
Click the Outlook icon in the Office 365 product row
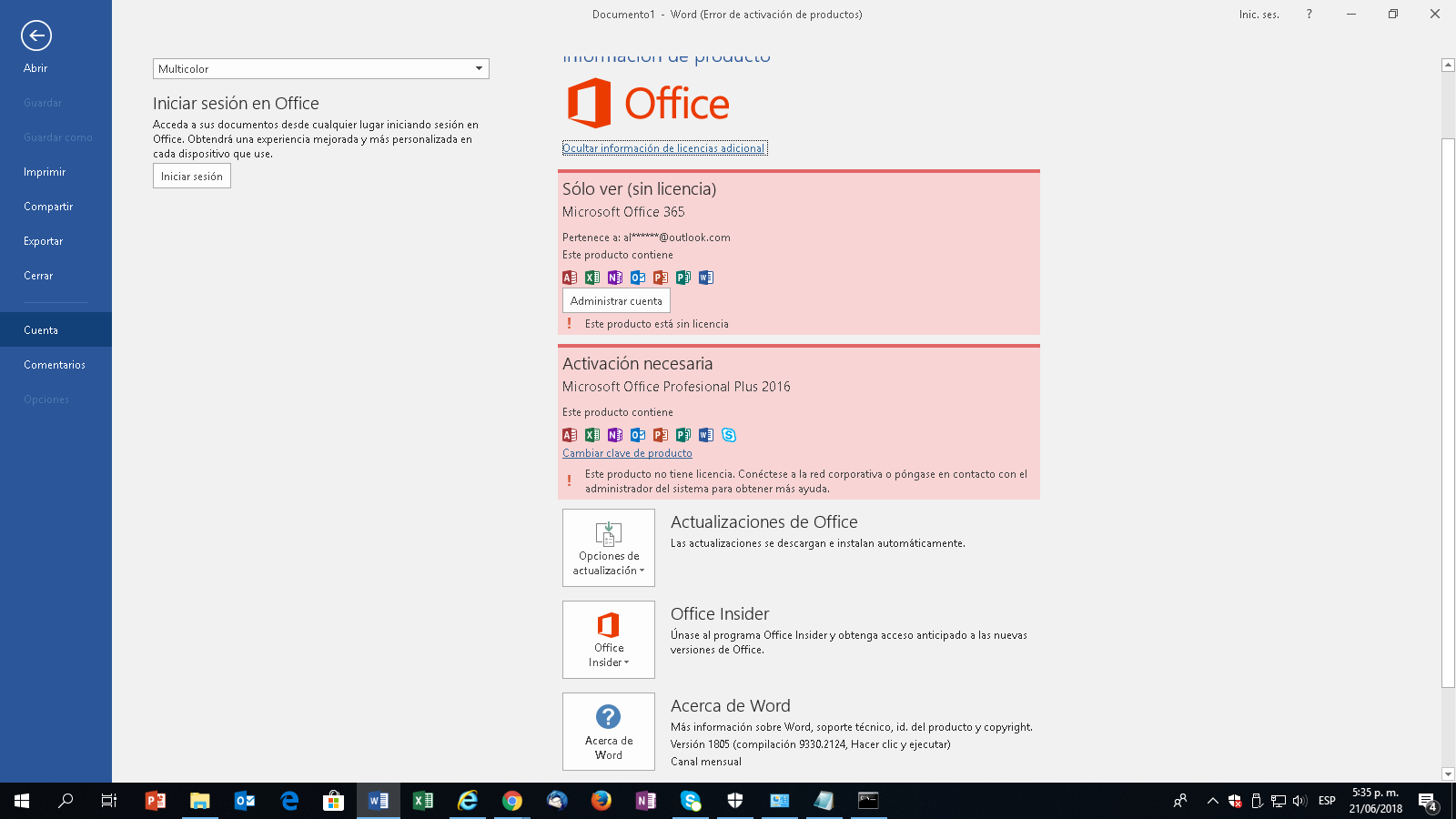(x=638, y=278)
